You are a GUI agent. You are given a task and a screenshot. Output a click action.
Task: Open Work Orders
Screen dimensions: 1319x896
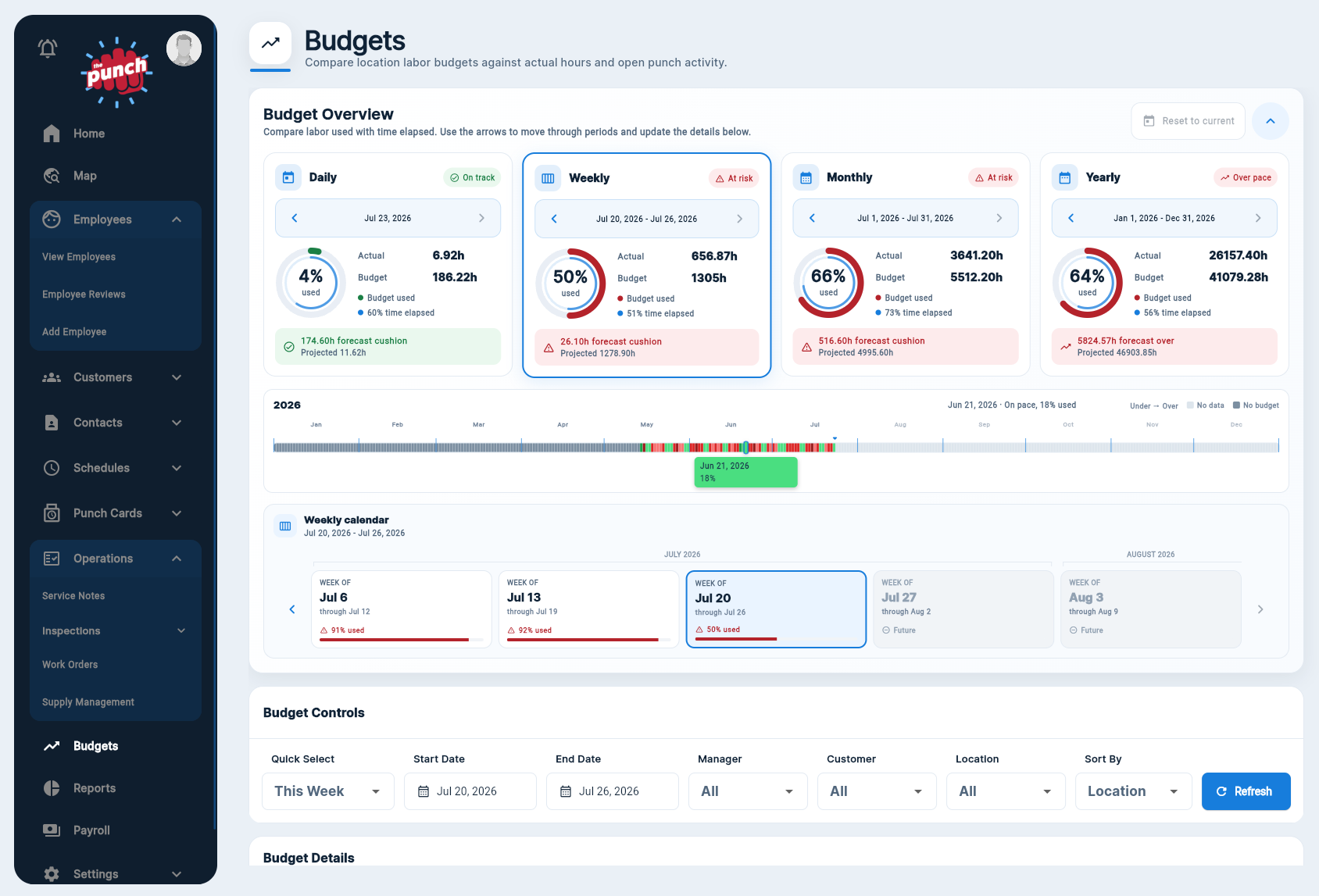(70, 665)
